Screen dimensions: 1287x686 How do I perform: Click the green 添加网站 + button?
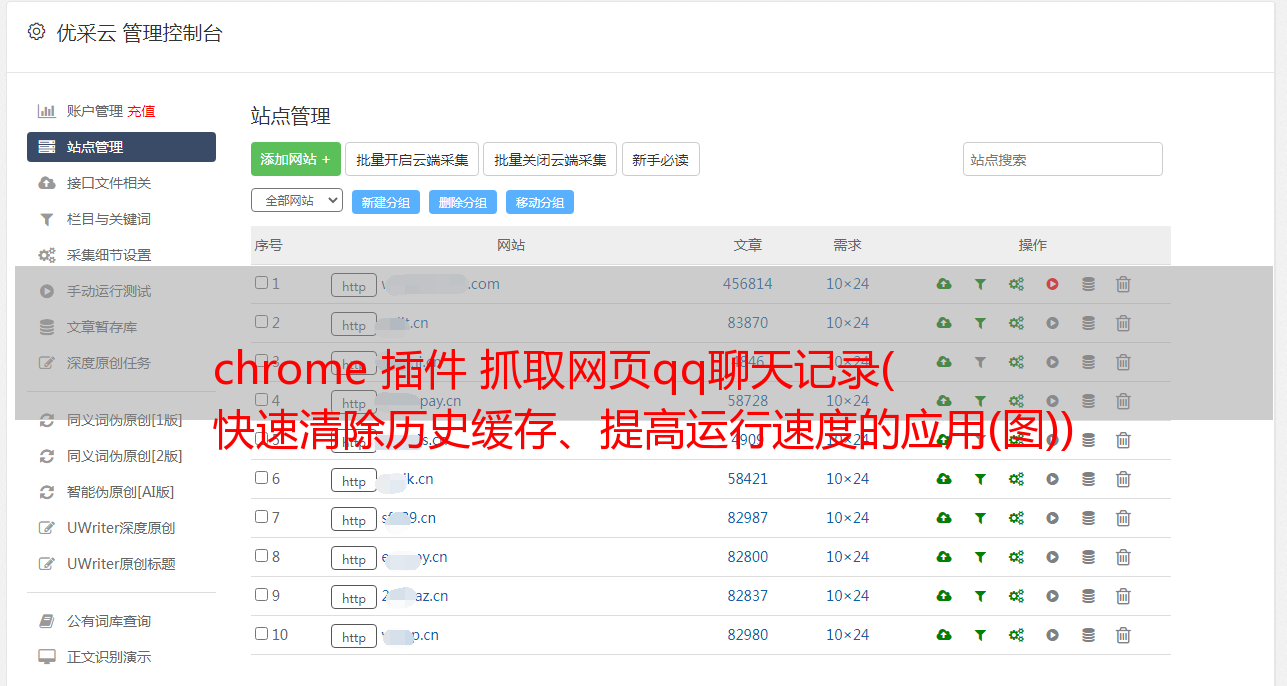(296, 159)
